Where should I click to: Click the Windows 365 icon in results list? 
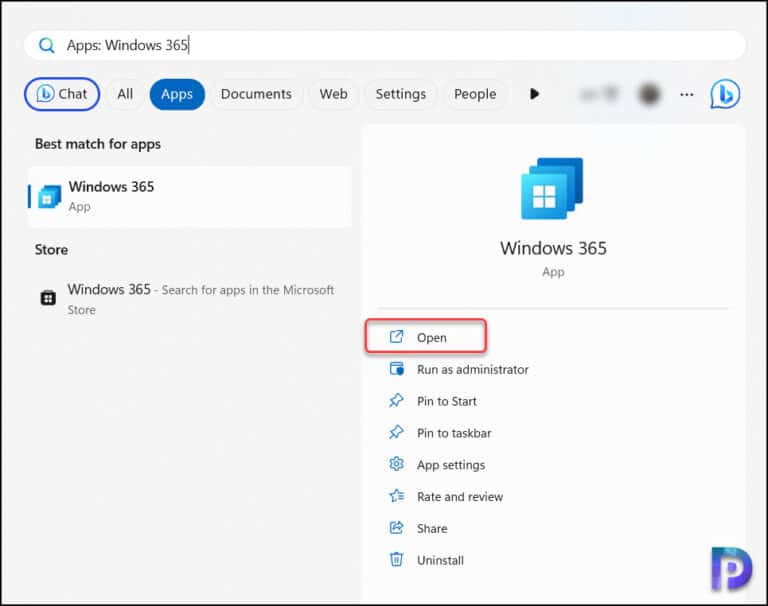[x=49, y=196]
